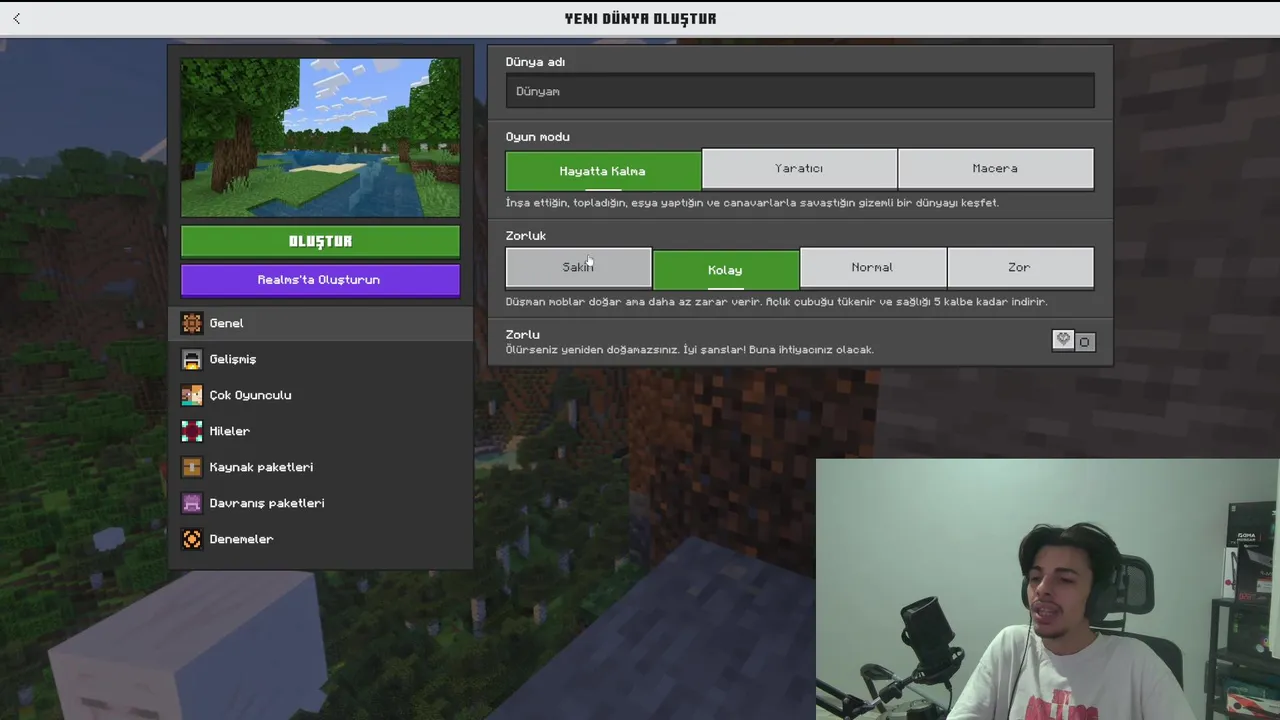Click the Genel tab icon
Viewport: 1280px width, 720px height.
tap(192, 323)
